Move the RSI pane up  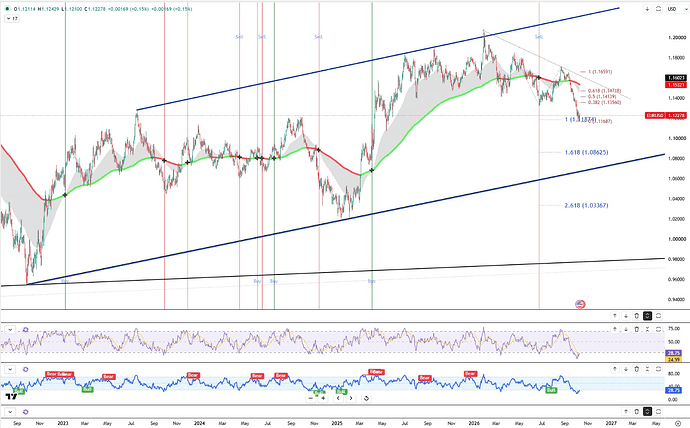click(x=615, y=329)
